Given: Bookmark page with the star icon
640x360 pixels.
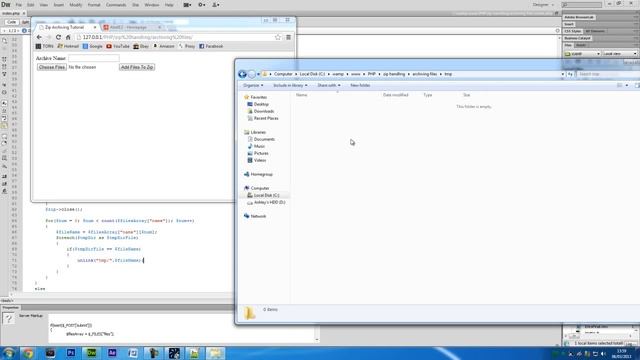Looking at the screenshot, I should (x=278, y=37).
